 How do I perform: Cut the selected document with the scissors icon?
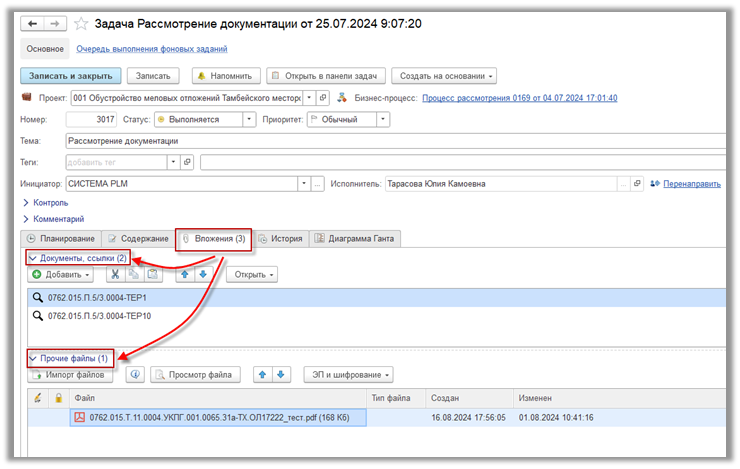[x=115, y=274]
